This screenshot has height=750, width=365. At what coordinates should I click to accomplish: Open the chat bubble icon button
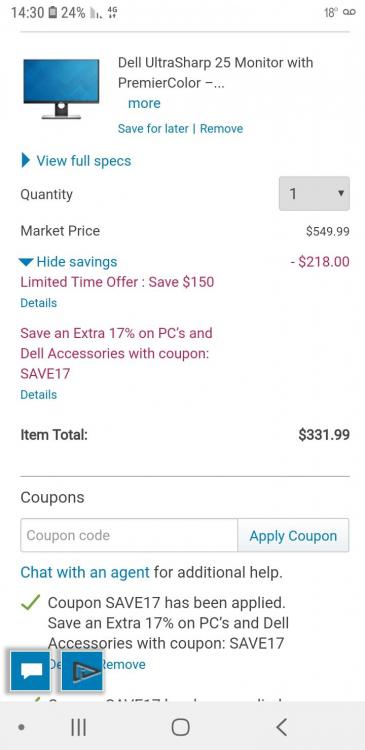[30, 671]
